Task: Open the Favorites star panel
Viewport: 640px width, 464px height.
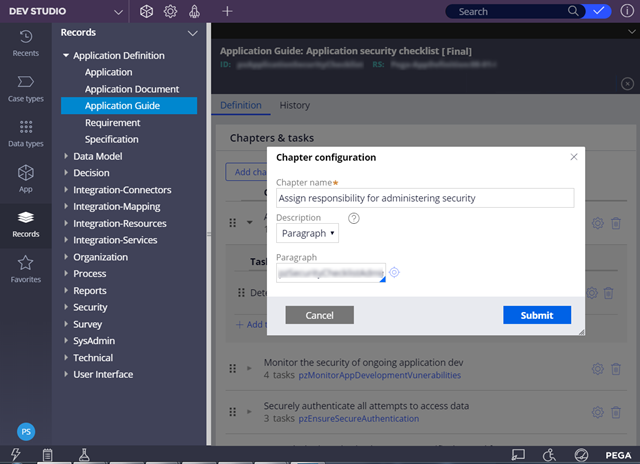Action: click(x=26, y=268)
